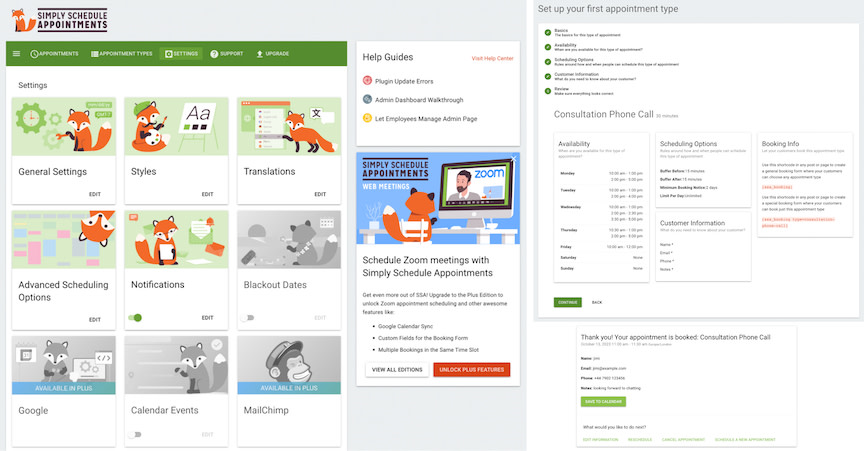Click the Cancel Appointment link

(683, 439)
